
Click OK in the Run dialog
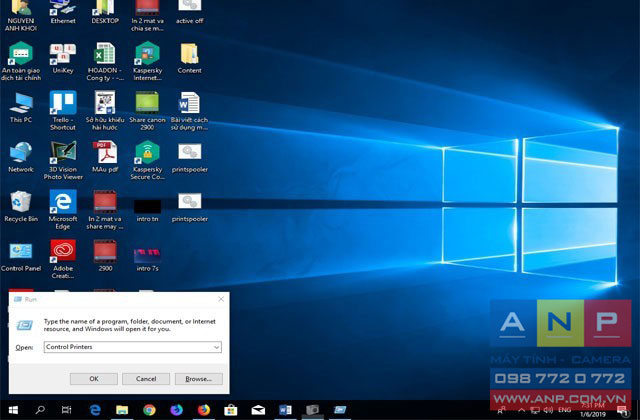[x=93, y=379]
